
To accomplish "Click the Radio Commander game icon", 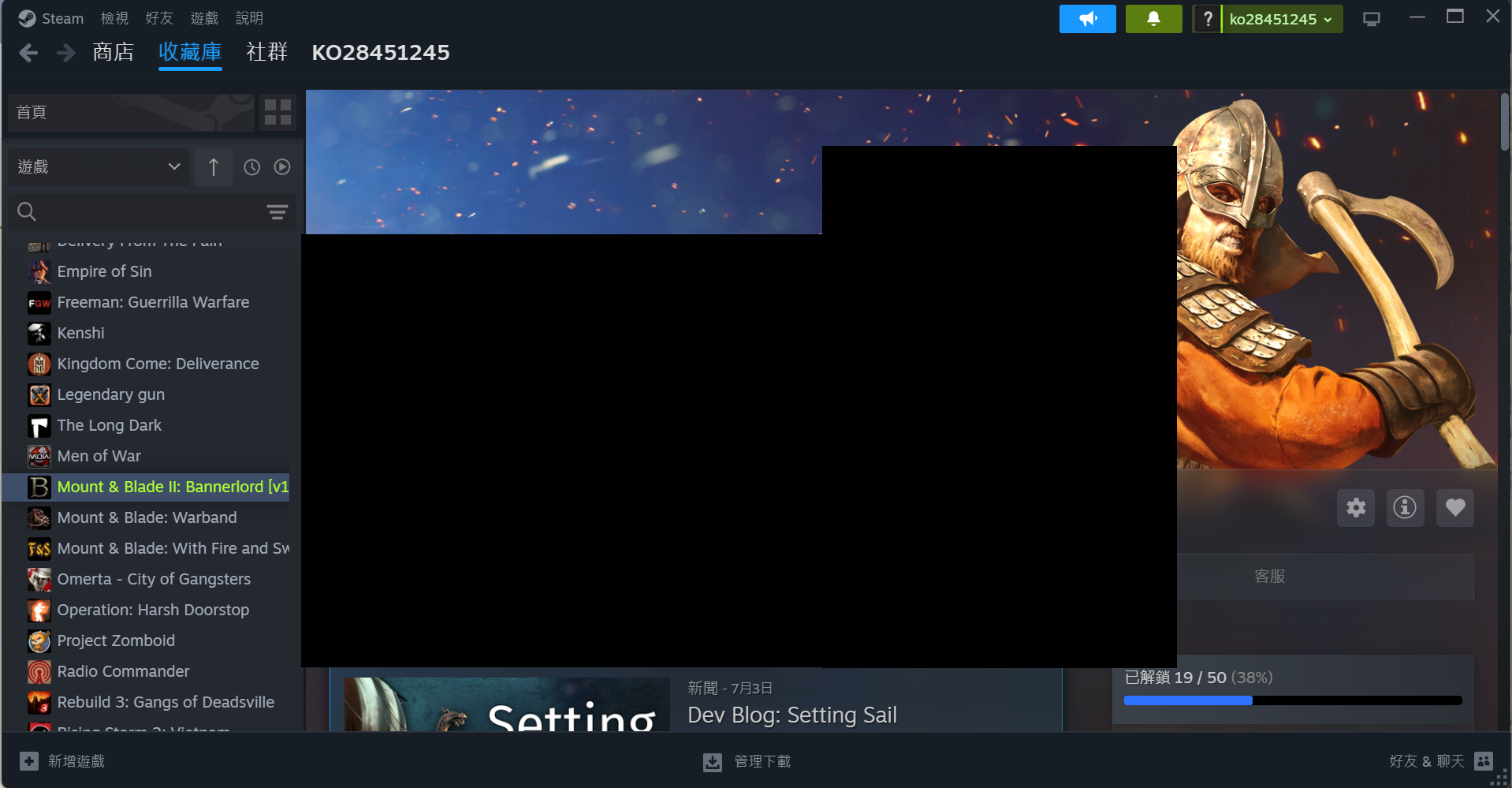I will [39, 671].
